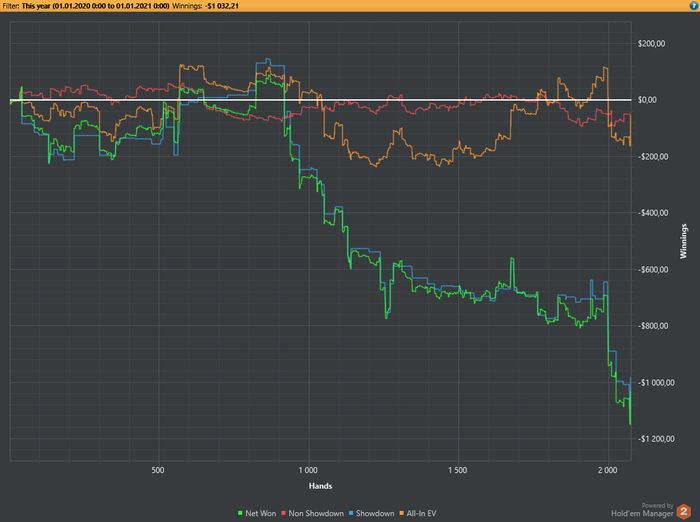Screen dimensions: 700x522
Task: Click the orange All-In EV color swatch
Action: 401,514
